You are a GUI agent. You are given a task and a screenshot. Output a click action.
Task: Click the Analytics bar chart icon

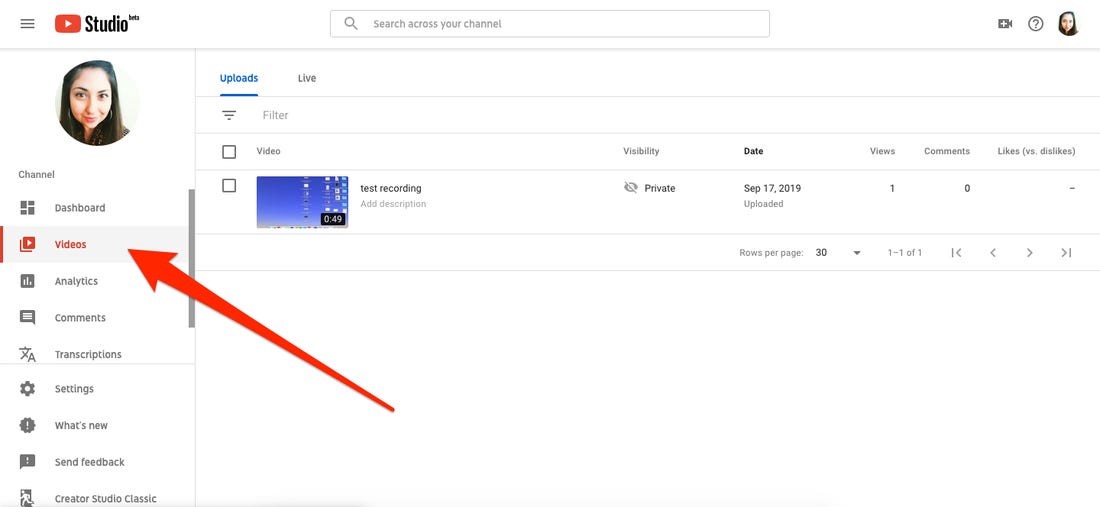click(27, 281)
